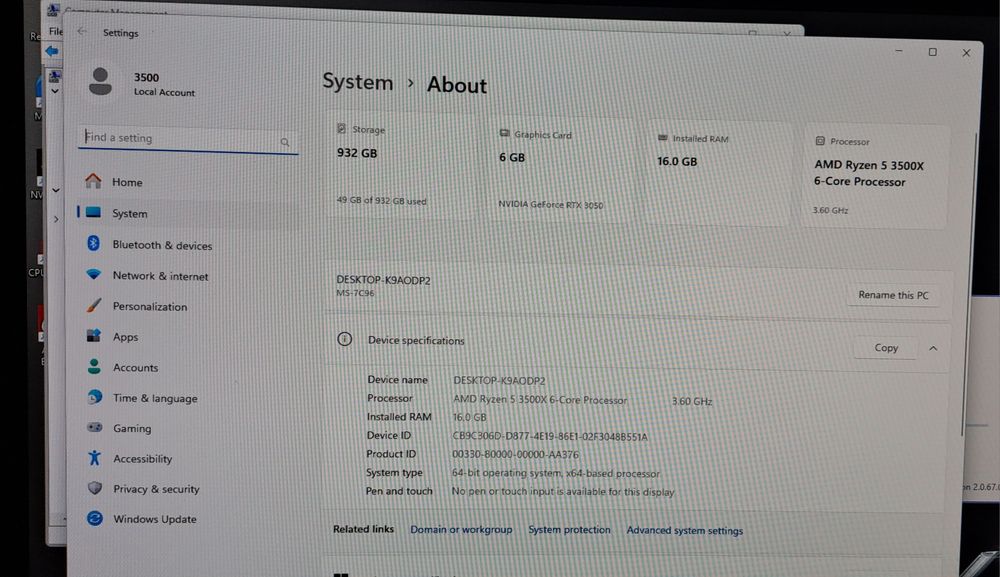Open the Storage card
The image size is (1000, 577).
pos(402,166)
